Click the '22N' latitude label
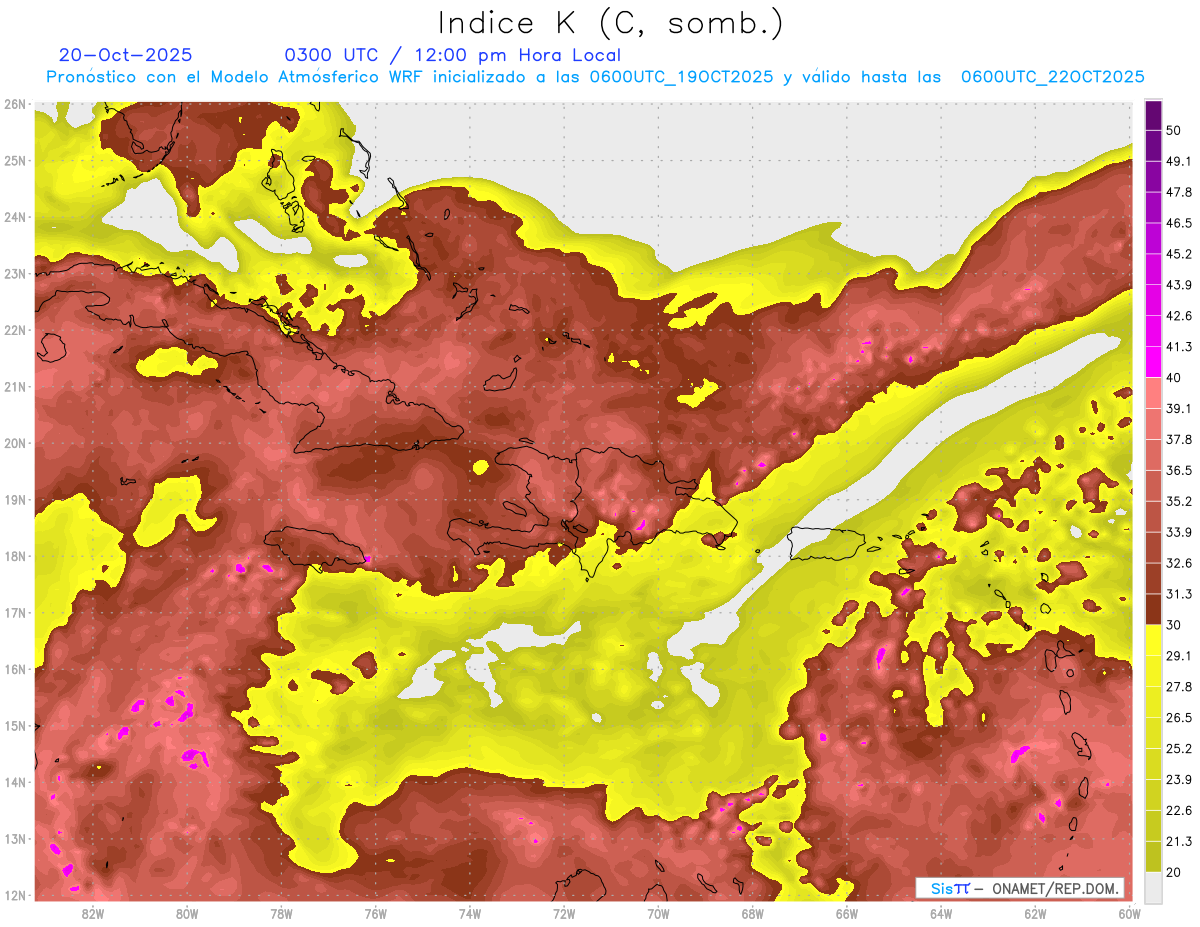Image resolution: width=1200 pixels, height=927 pixels. pos(15,330)
